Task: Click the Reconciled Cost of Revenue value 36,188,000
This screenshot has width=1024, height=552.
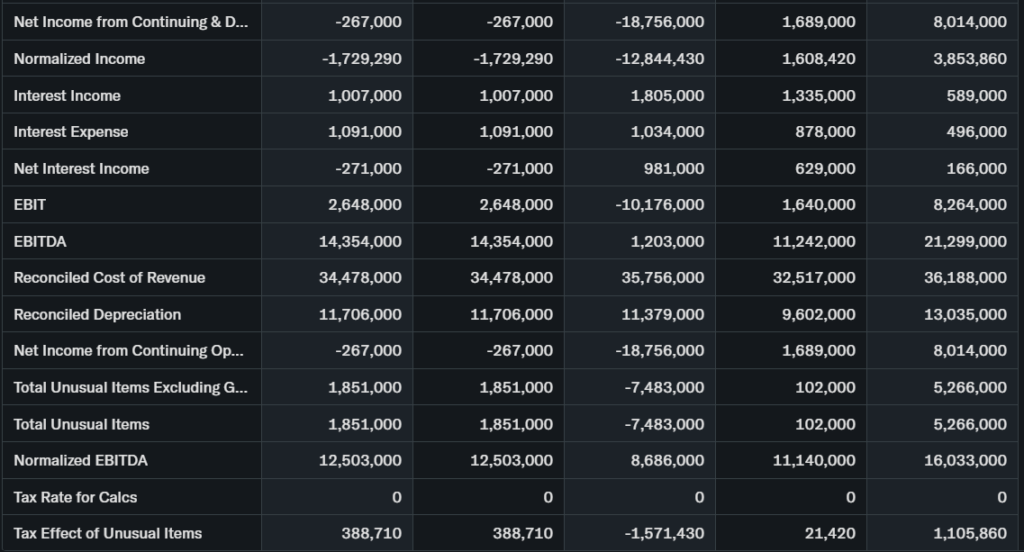Action: (965, 278)
